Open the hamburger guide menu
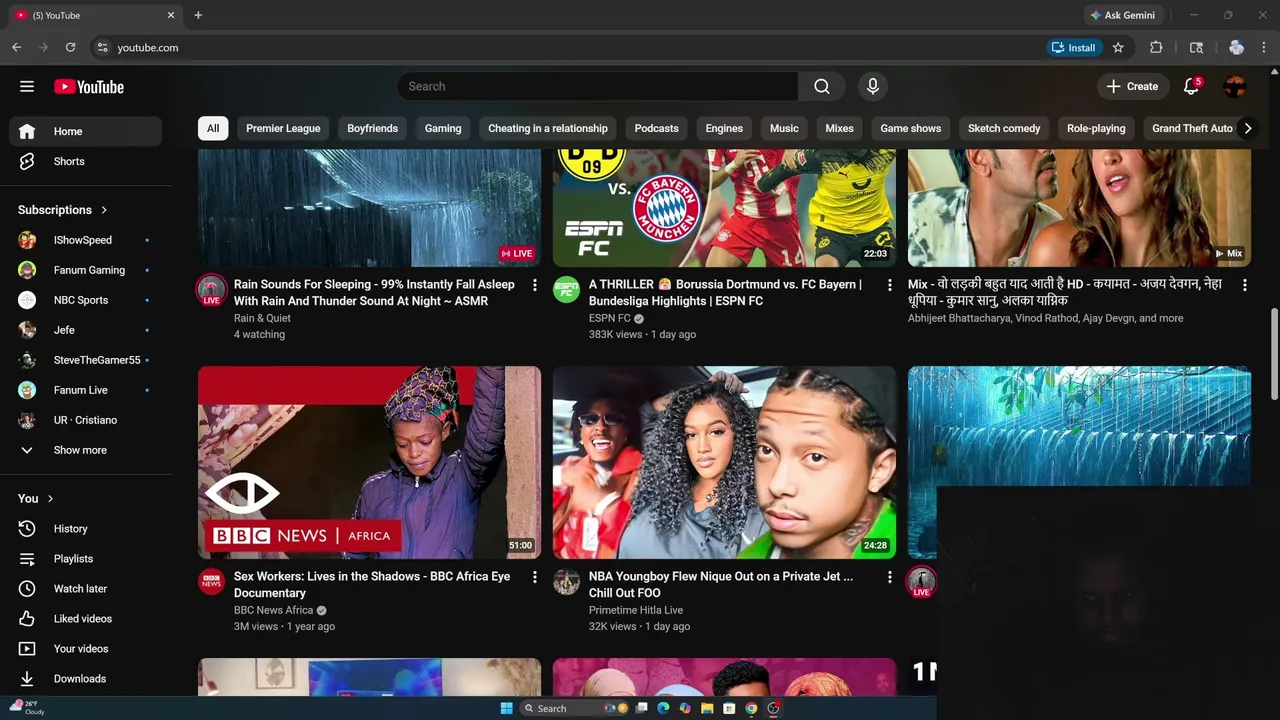The height and width of the screenshot is (720, 1280). 27,86
